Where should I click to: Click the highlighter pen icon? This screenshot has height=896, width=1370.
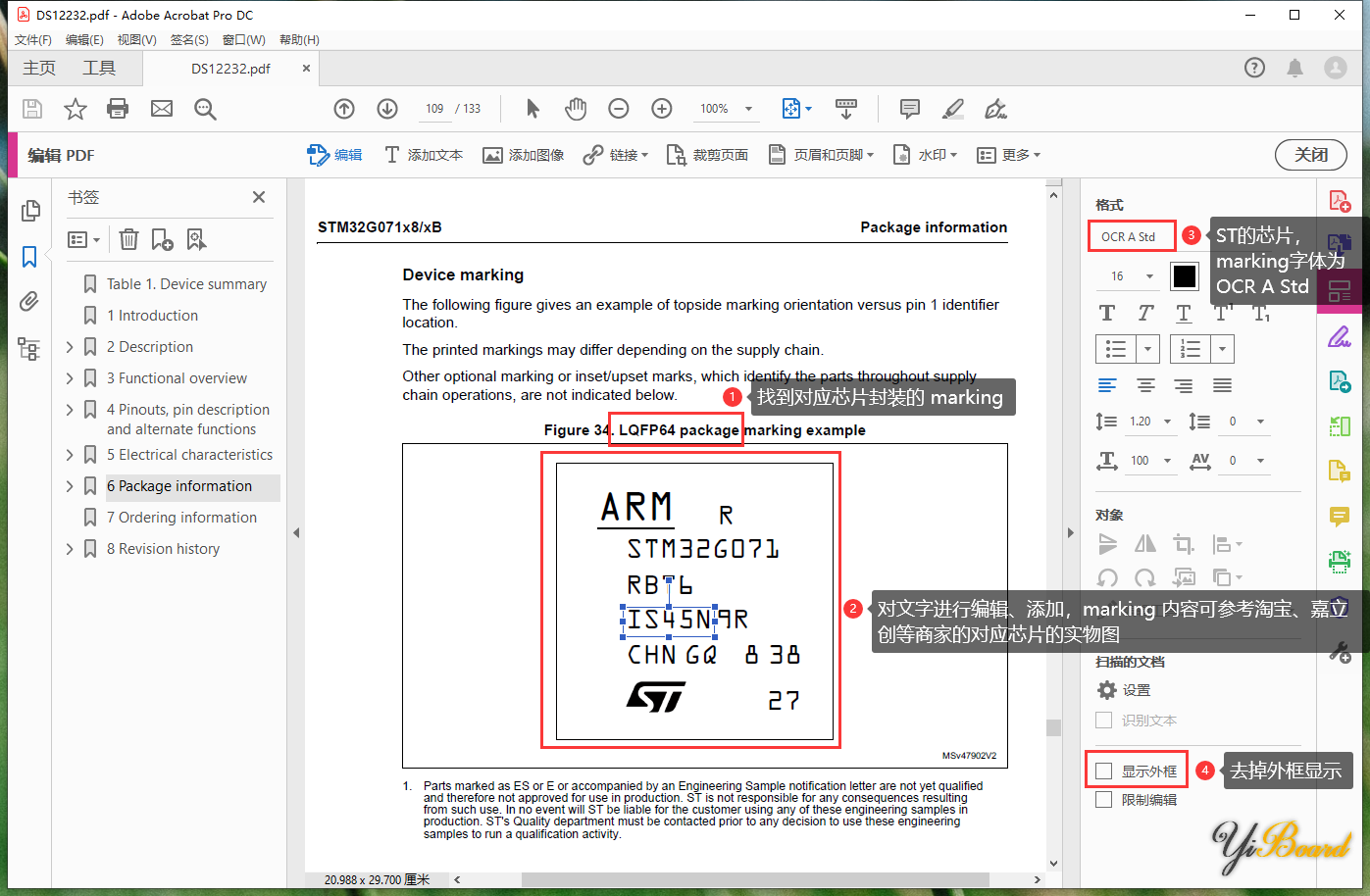[953, 109]
